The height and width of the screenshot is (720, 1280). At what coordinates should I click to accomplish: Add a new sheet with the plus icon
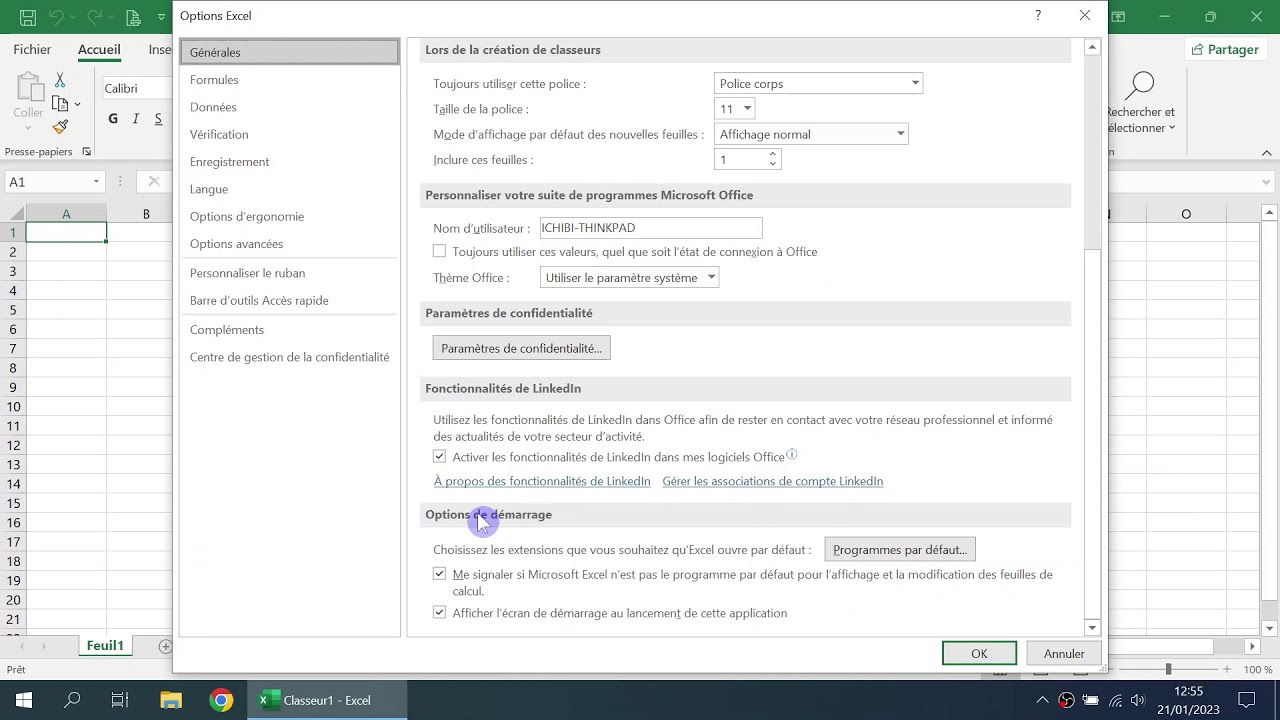(x=166, y=646)
